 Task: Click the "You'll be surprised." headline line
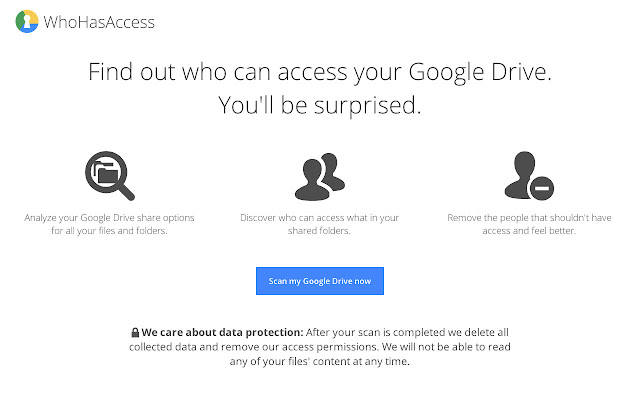click(319, 105)
